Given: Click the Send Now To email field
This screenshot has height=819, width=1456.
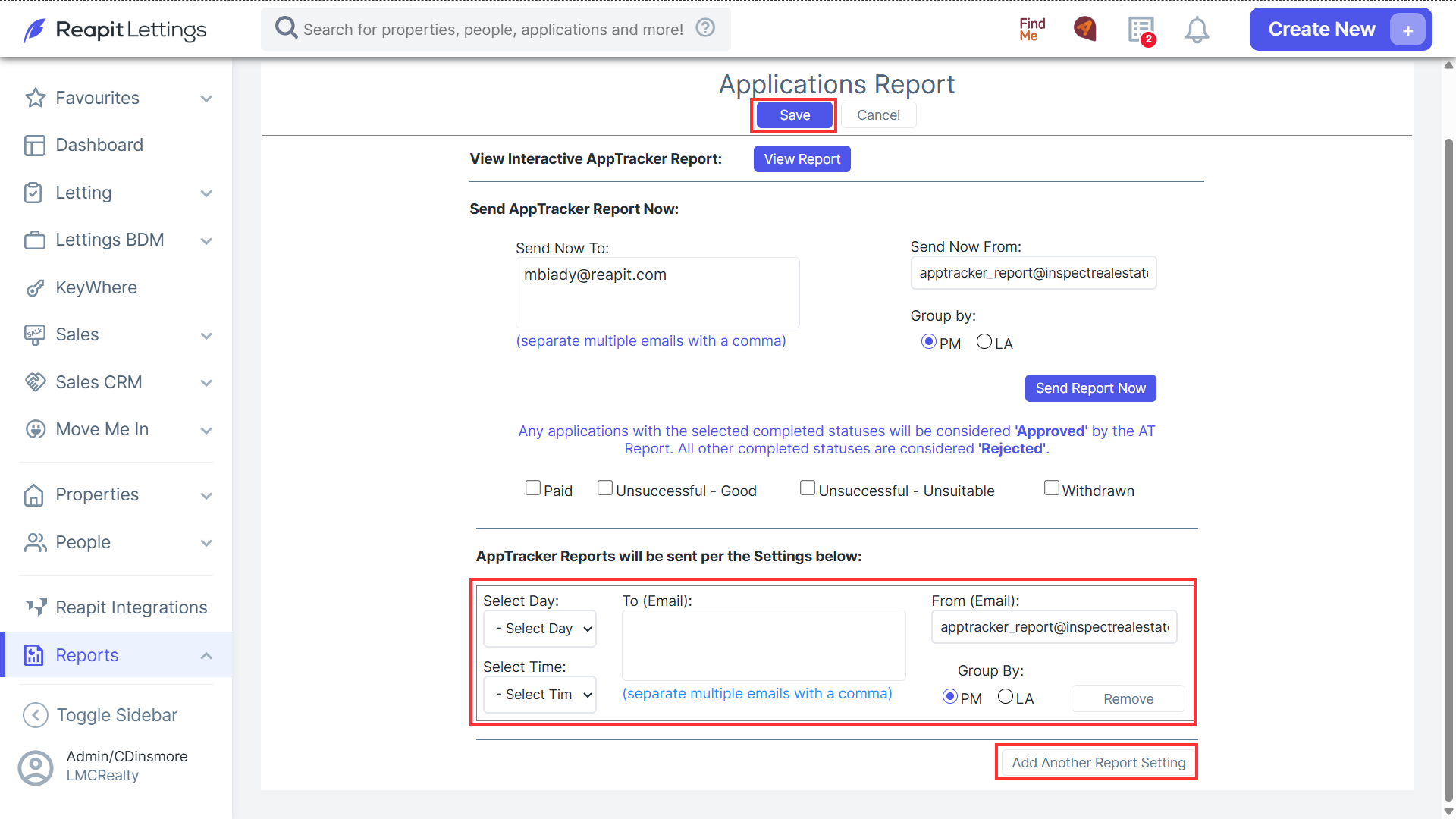Looking at the screenshot, I should point(657,293).
